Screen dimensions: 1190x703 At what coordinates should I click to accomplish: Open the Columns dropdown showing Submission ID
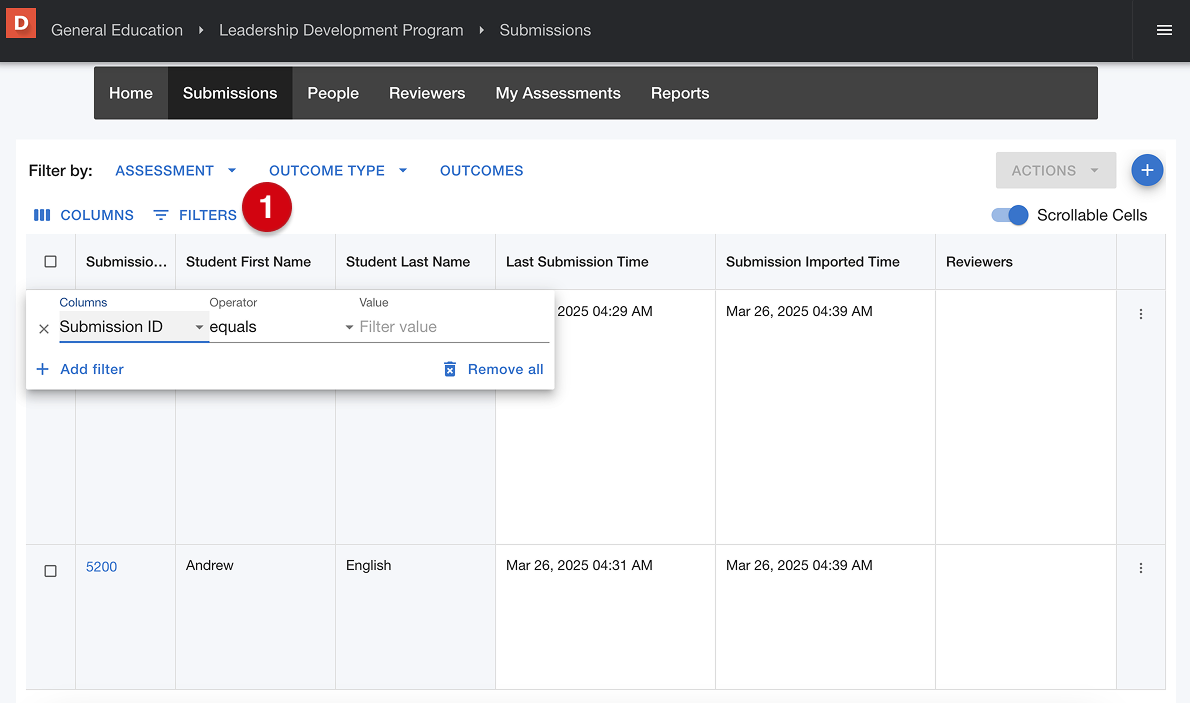(133, 327)
